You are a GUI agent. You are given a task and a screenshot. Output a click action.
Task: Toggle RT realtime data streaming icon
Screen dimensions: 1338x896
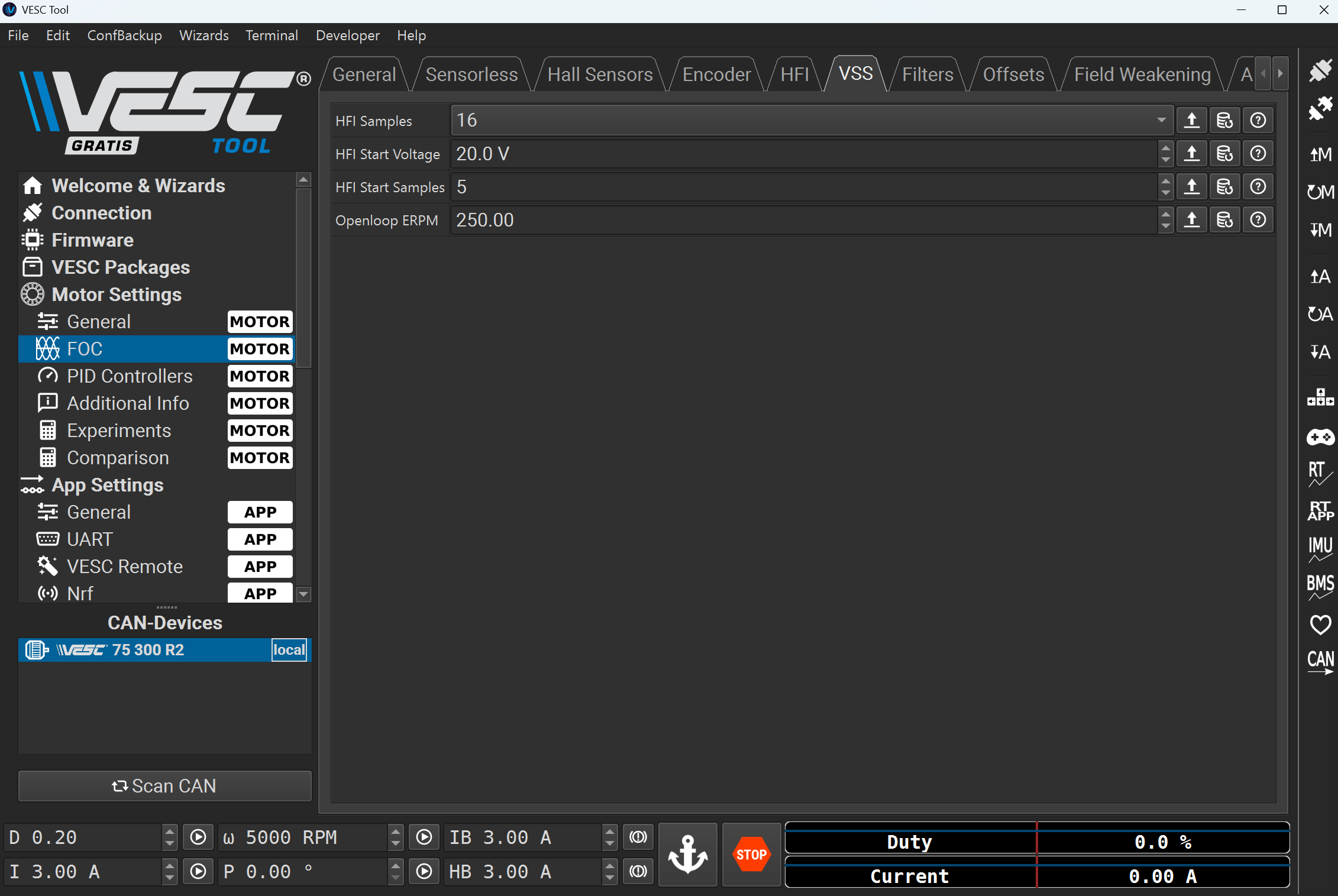[x=1320, y=474]
